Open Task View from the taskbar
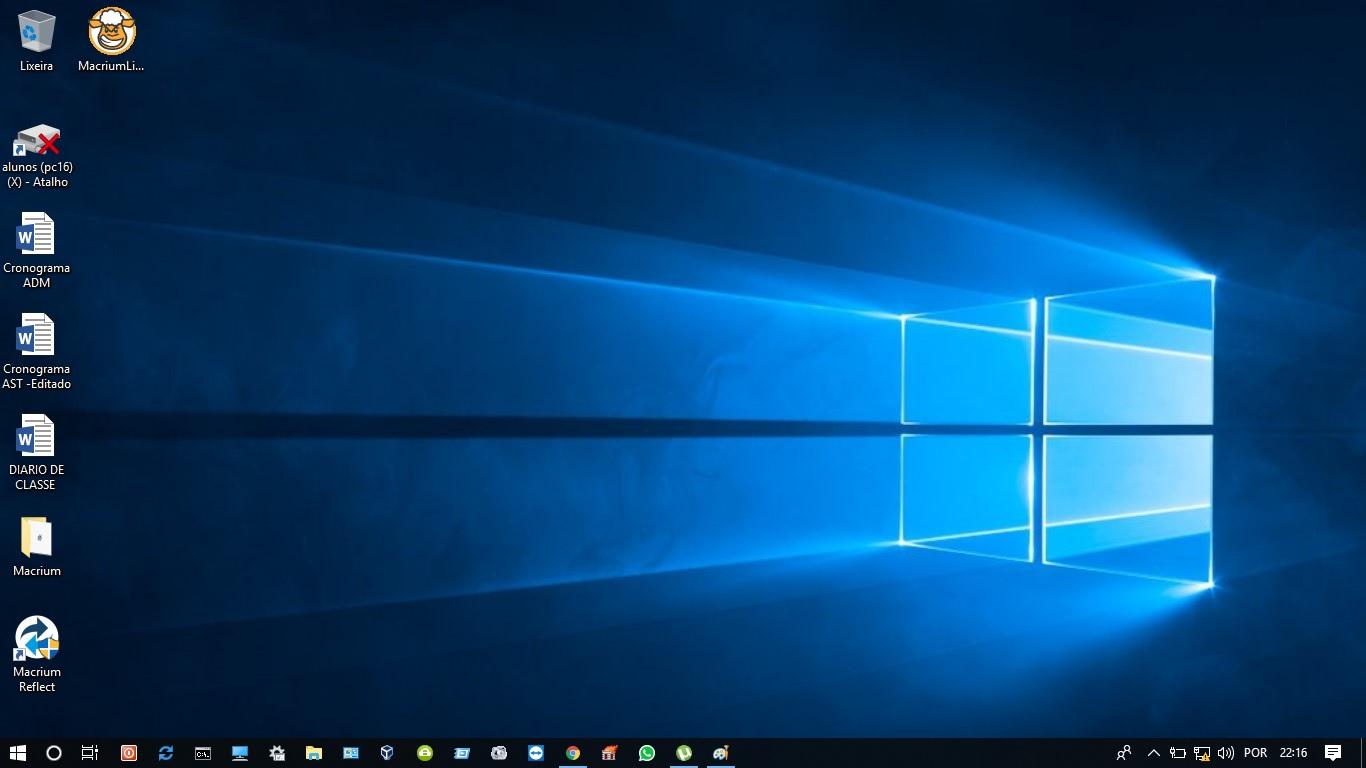 pos(90,753)
